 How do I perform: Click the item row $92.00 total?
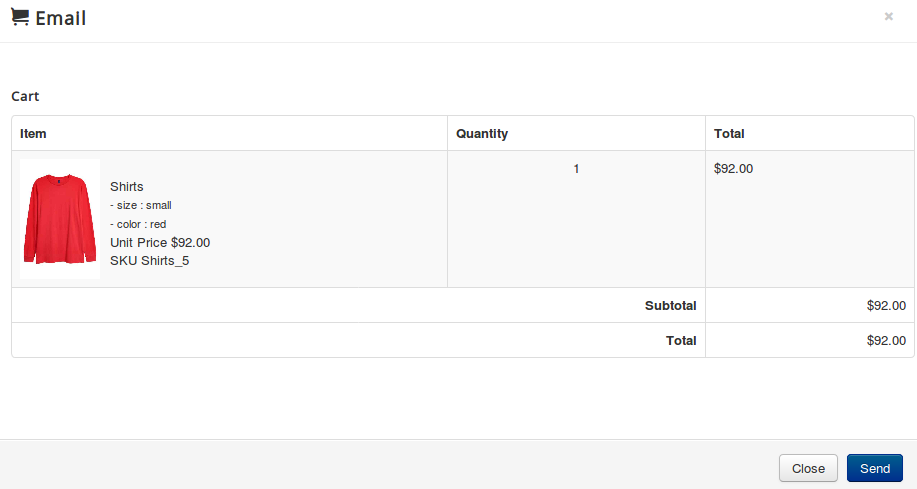click(733, 168)
